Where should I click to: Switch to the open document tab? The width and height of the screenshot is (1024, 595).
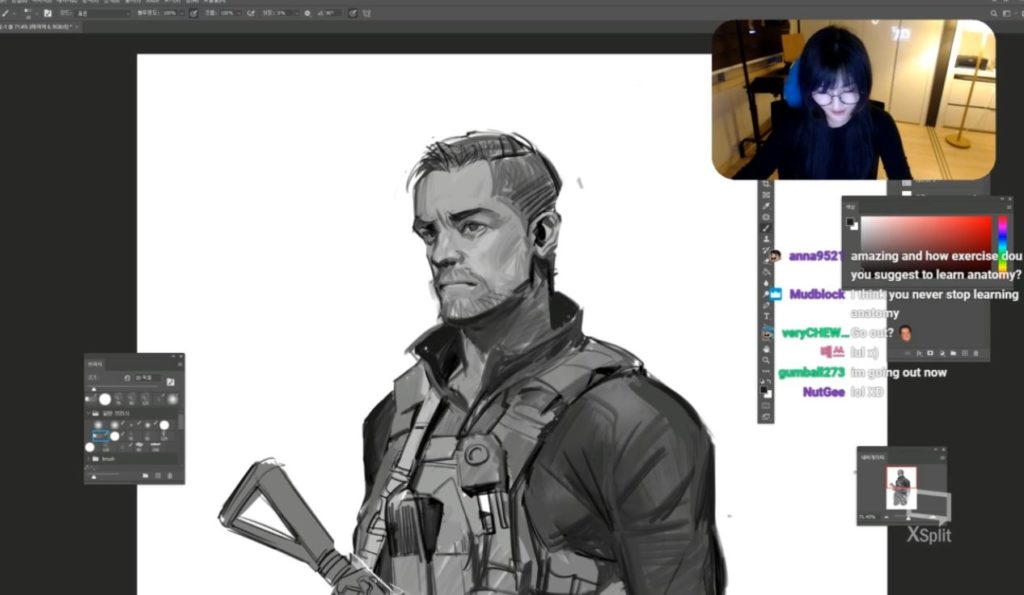coord(38,26)
